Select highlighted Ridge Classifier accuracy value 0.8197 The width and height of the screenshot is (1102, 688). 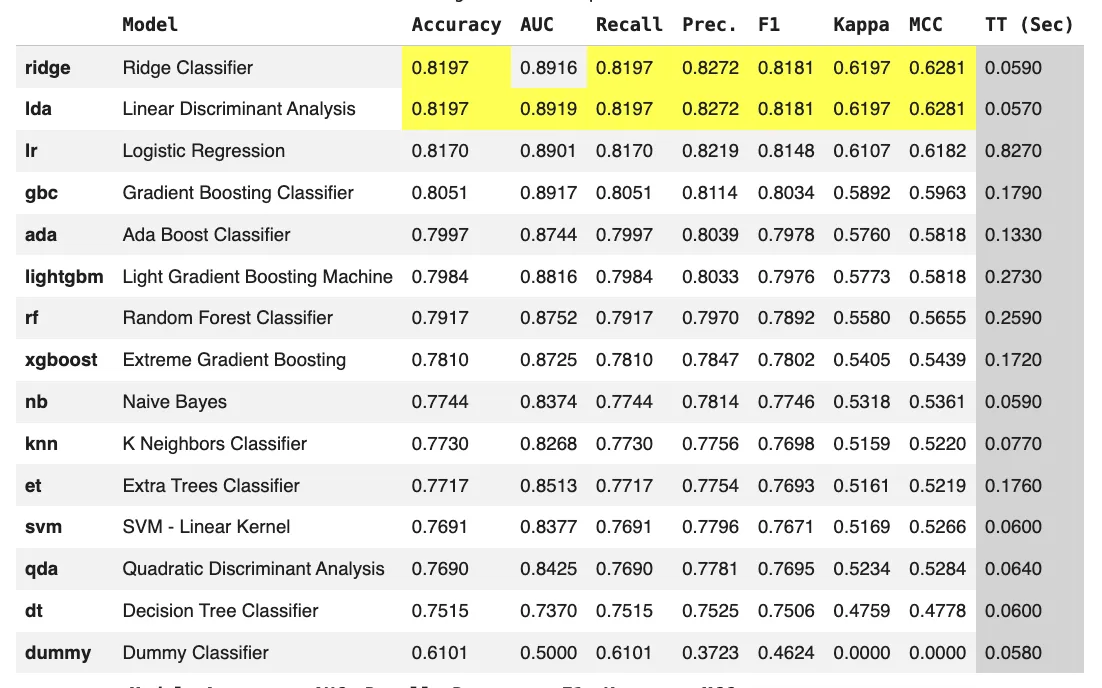point(440,68)
